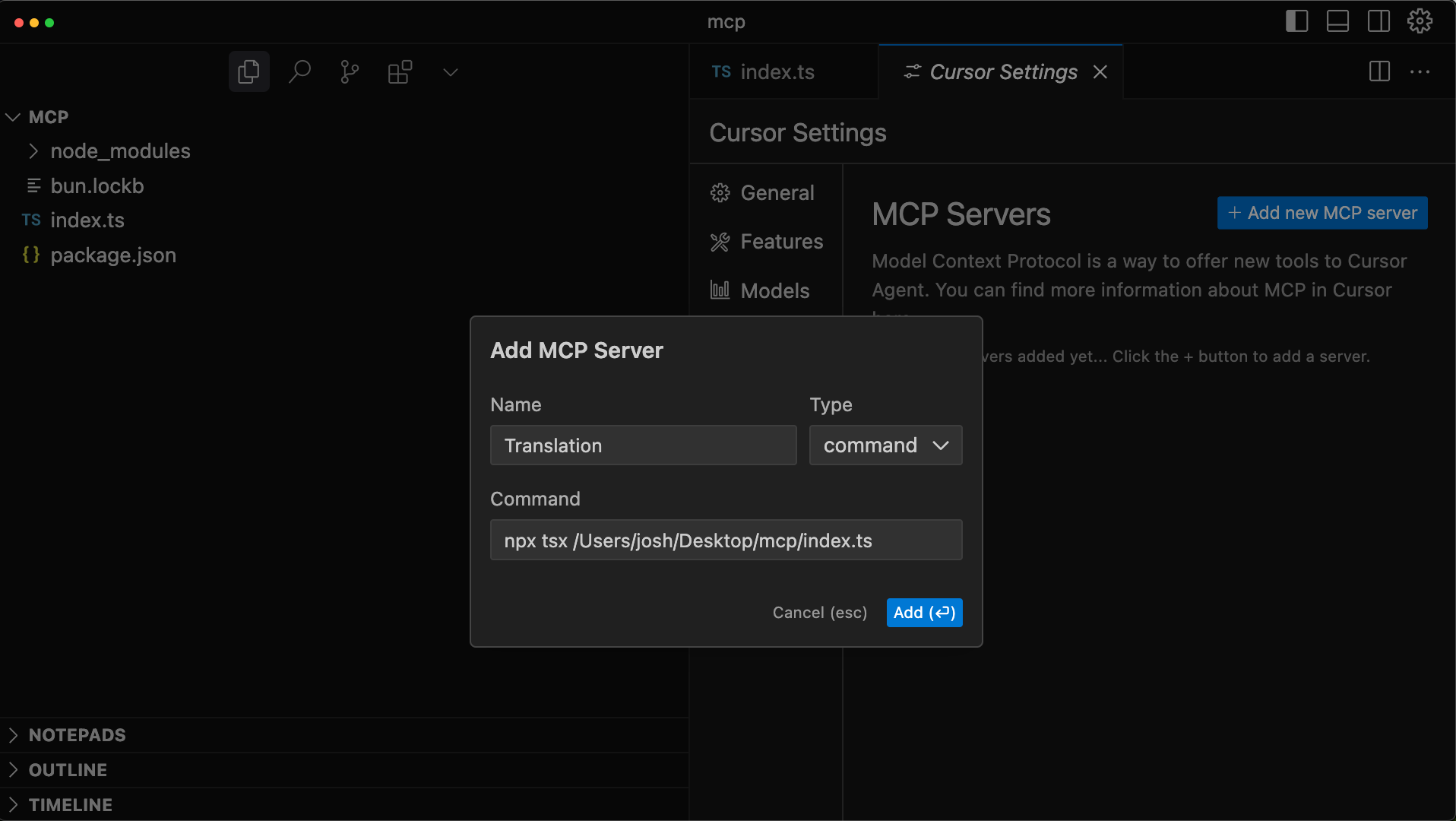Toggle the right secondary sidebar
Viewport: 1456px width, 821px height.
1378,21
